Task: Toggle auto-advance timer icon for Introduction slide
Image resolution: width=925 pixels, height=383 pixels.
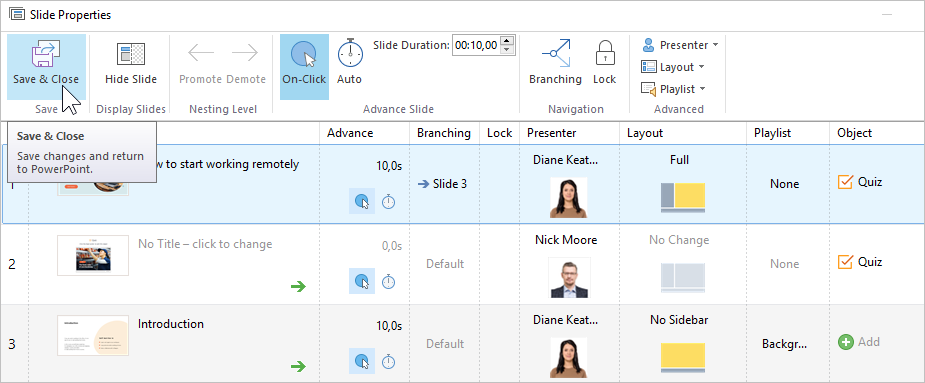Action: point(388,361)
